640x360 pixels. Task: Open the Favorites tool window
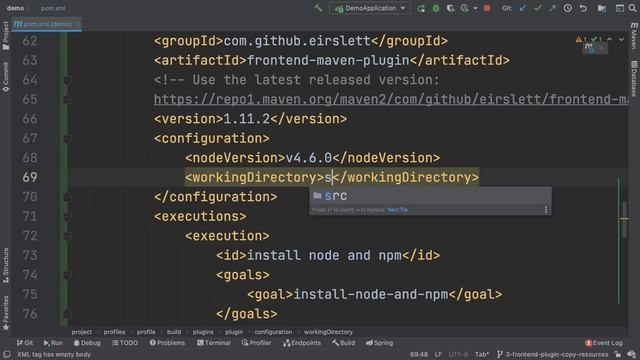point(6,313)
